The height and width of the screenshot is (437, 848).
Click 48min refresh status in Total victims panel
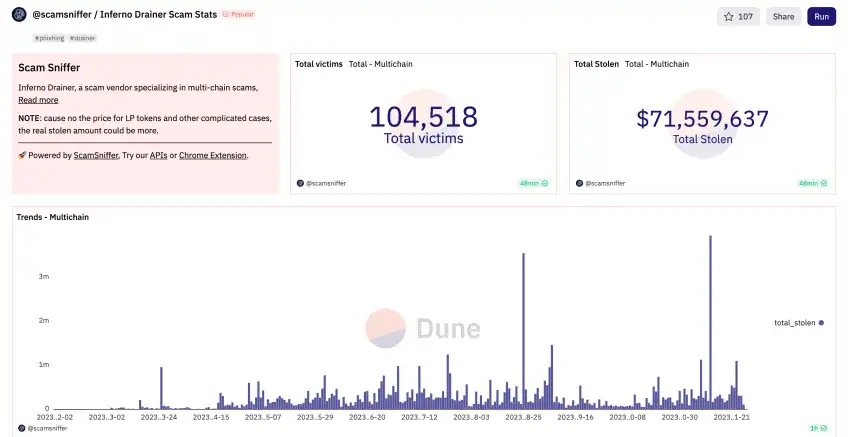tap(533, 183)
